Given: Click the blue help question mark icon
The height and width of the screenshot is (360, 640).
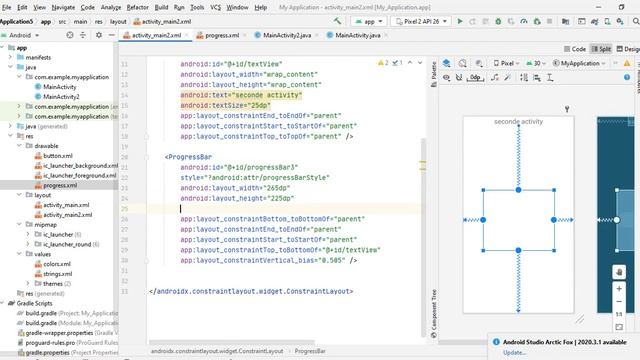Looking at the screenshot, I should 627,77.
